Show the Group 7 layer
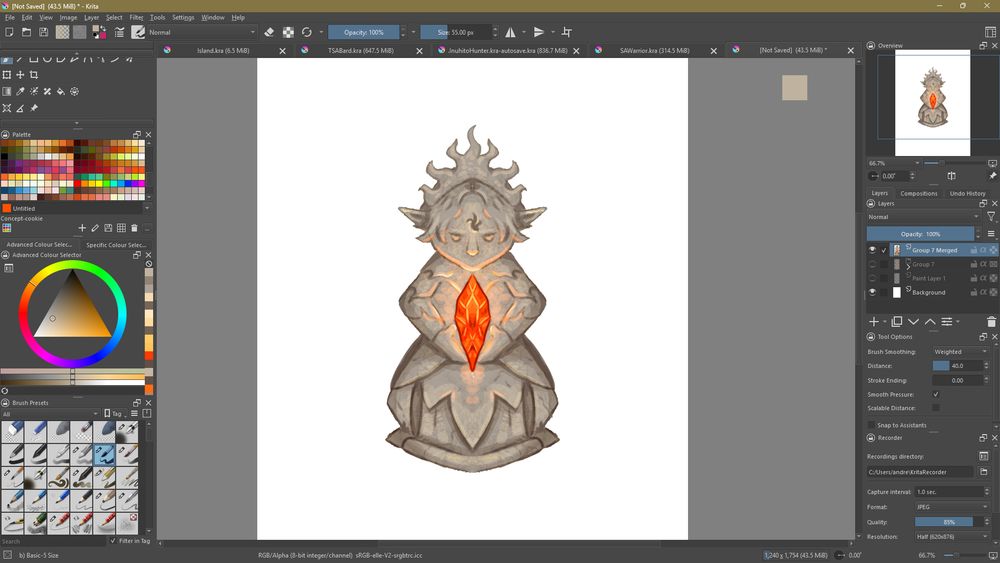Viewport: 1000px width, 563px height. [x=872, y=264]
